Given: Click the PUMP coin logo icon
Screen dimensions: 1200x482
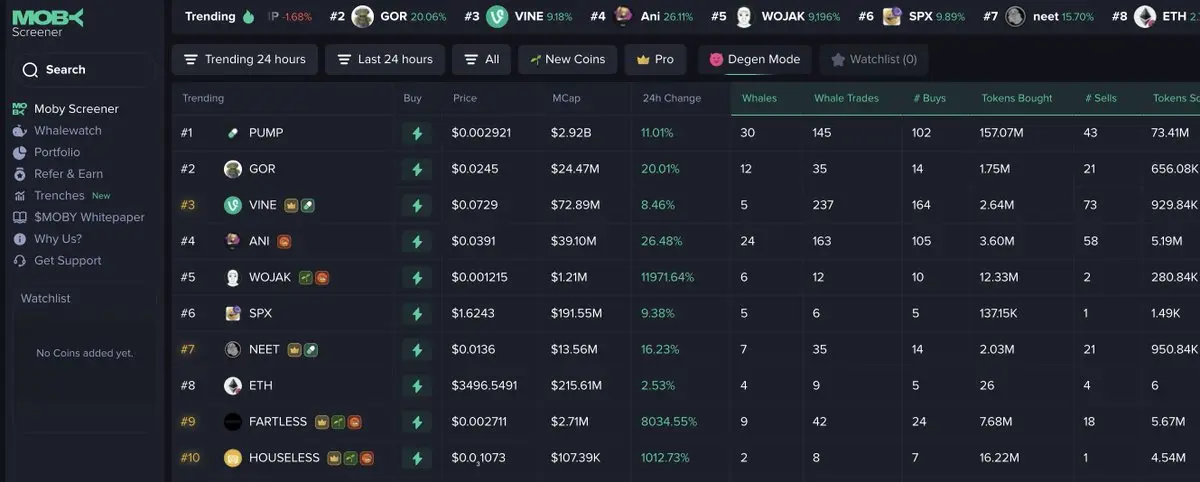Looking at the screenshot, I should [232, 133].
